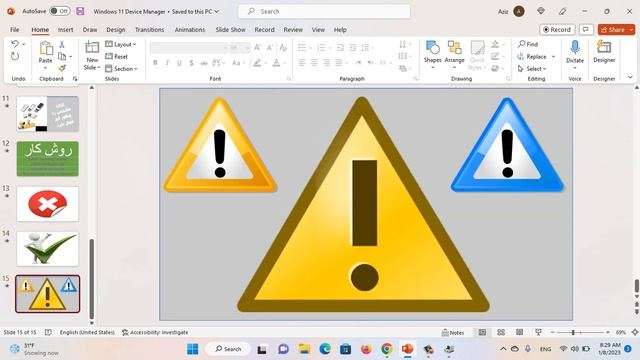Screen dimensions: 640x360
Task: Select slide 14 checkmark thumbnail
Action: pyautogui.click(x=48, y=249)
